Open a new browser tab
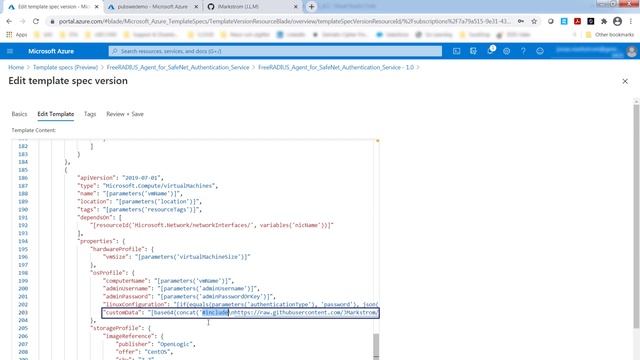The height and width of the screenshot is (360, 640). 311,7
